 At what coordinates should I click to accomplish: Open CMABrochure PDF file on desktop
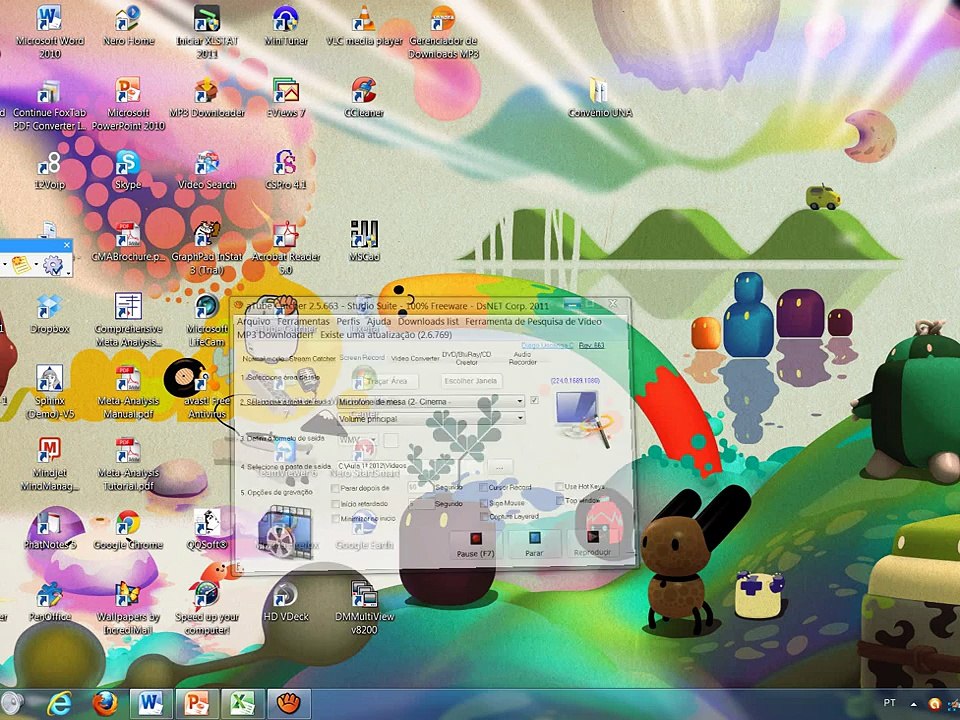click(129, 242)
